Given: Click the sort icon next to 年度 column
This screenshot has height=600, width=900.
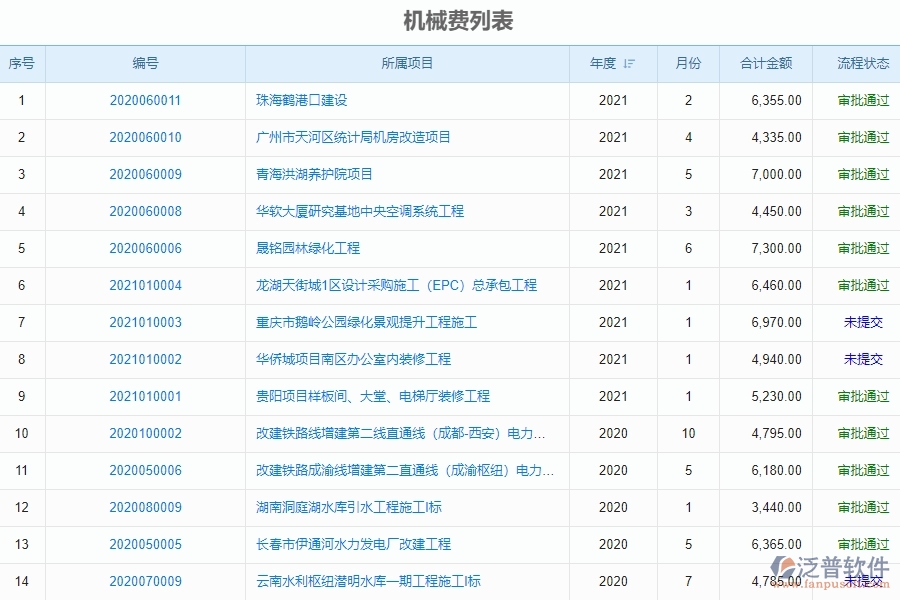Looking at the screenshot, I should (629, 63).
